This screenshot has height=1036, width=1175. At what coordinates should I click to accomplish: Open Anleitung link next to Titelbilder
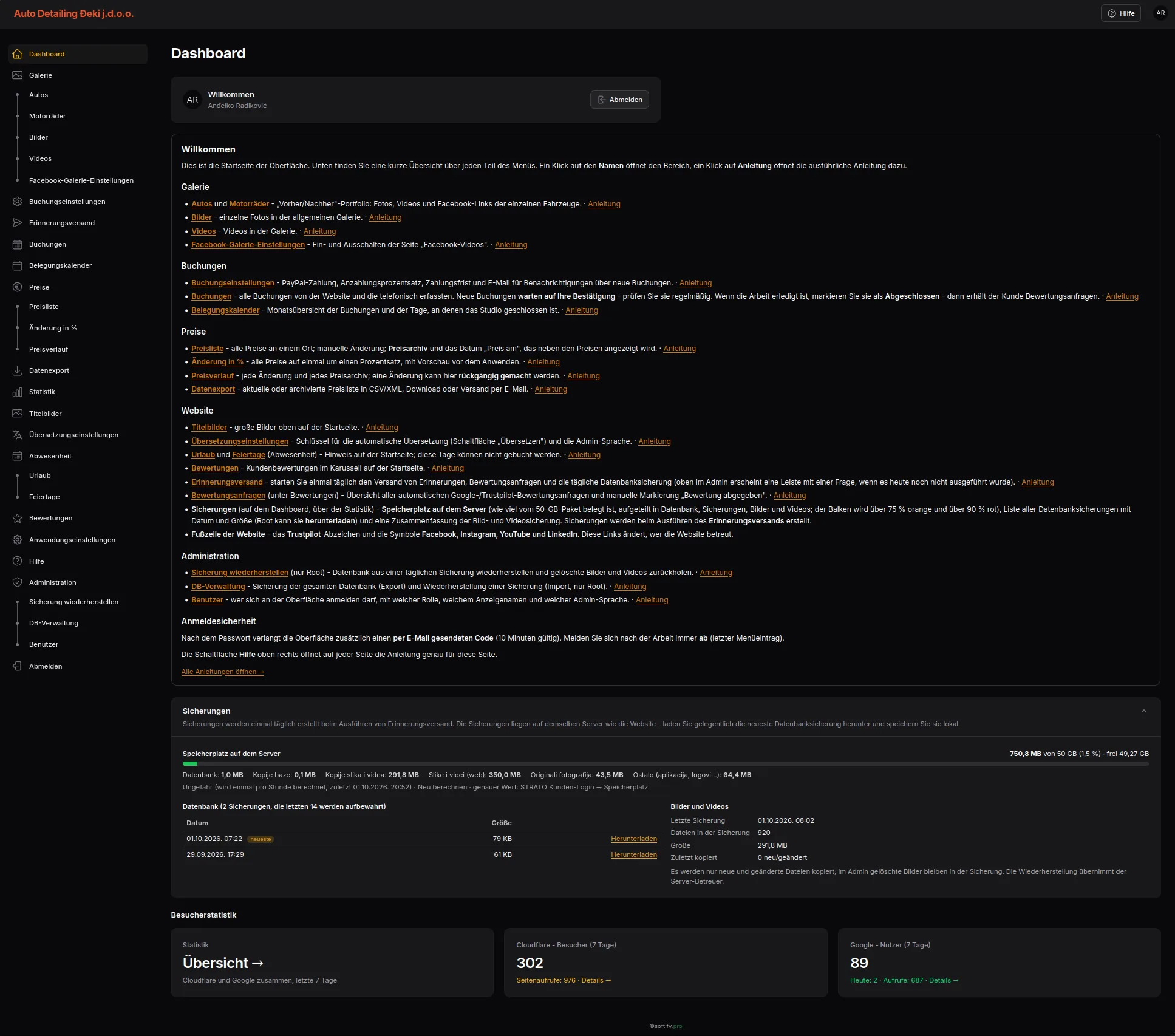pos(382,428)
